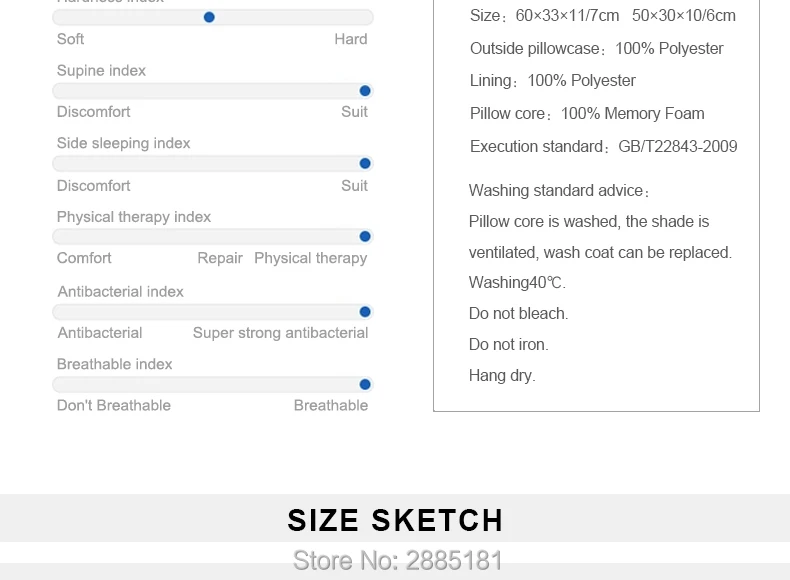Click the Antibacterial index slider dot
This screenshot has width=790, height=580.
click(365, 312)
